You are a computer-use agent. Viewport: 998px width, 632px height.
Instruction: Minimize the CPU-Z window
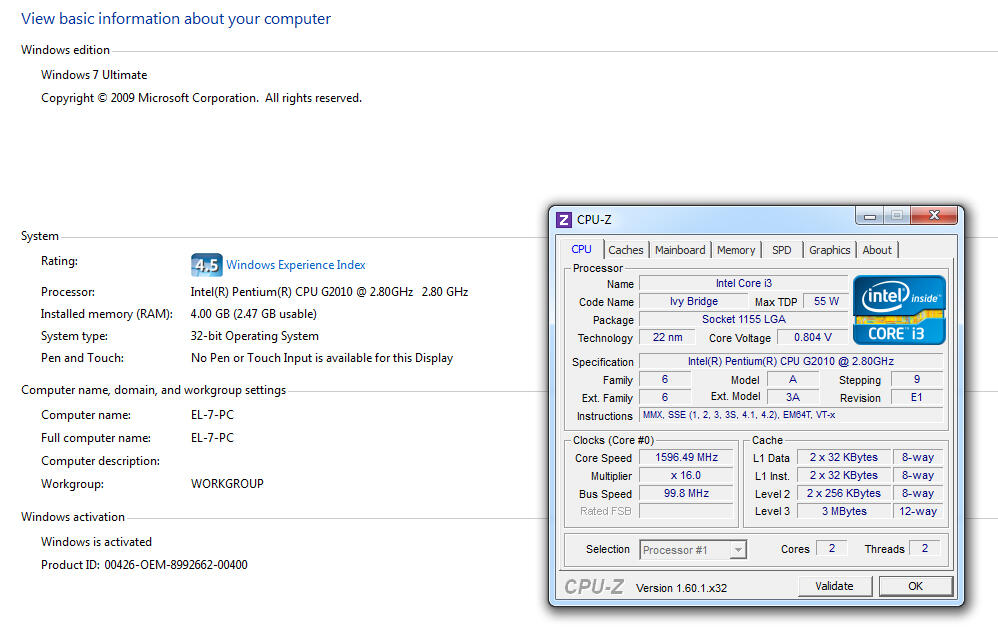869,216
